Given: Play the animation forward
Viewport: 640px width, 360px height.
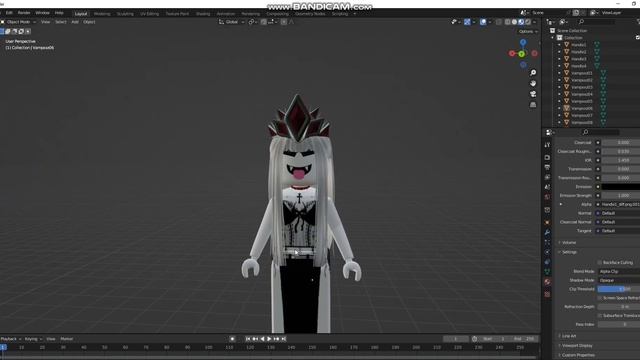Looking at the screenshot, I should (x=269, y=339).
